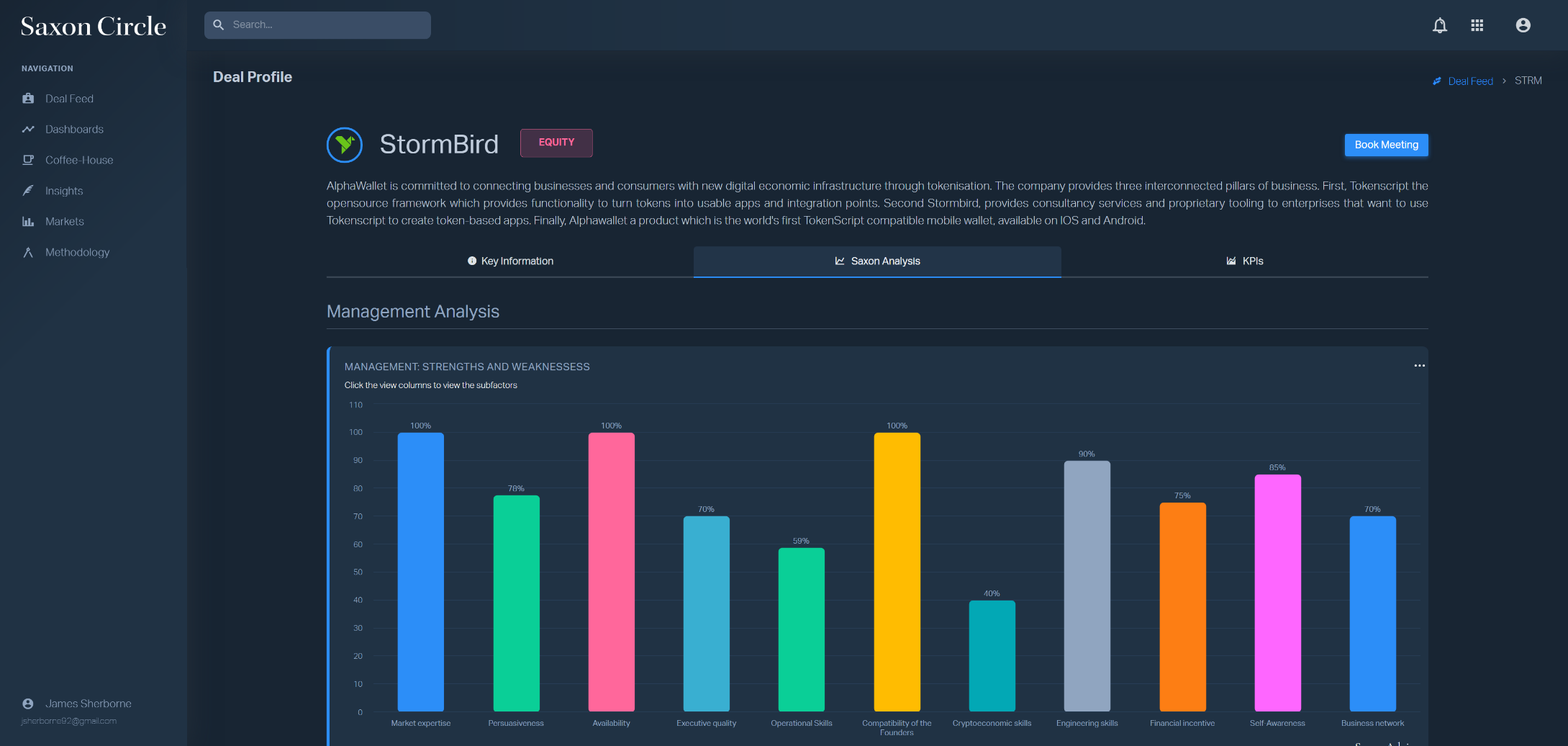Click the user account avatar icon
Viewport: 1568px width, 746px height.
1523,26
